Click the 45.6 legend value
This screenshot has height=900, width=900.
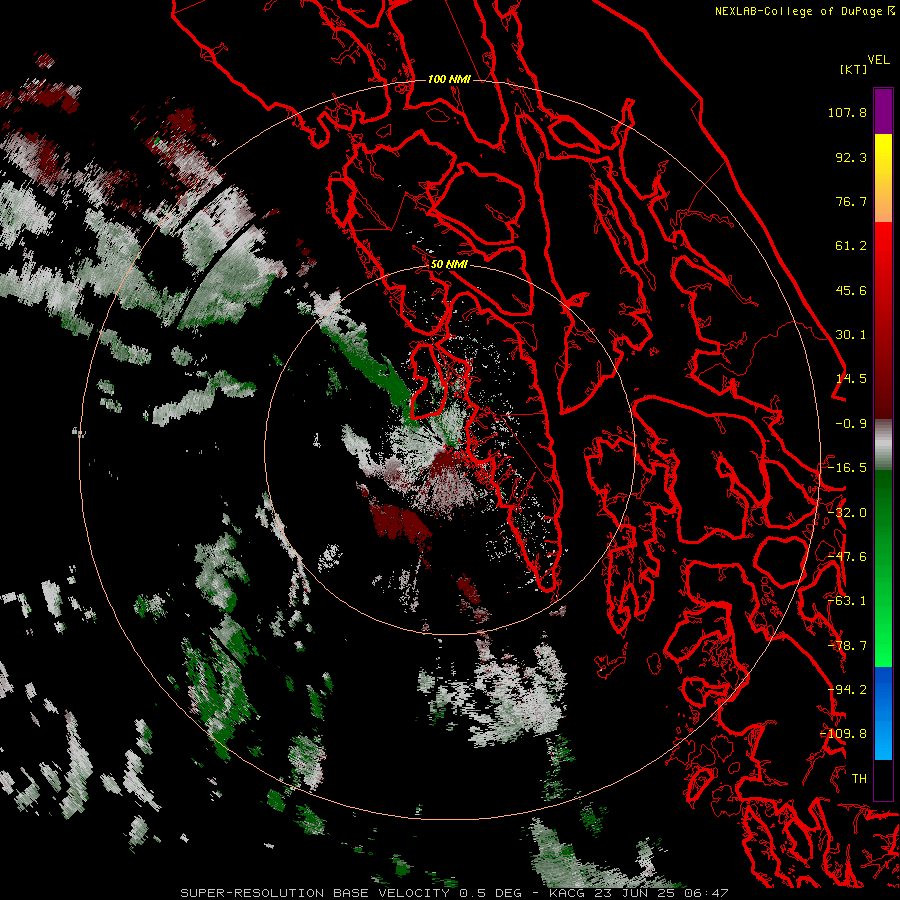[x=851, y=290]
